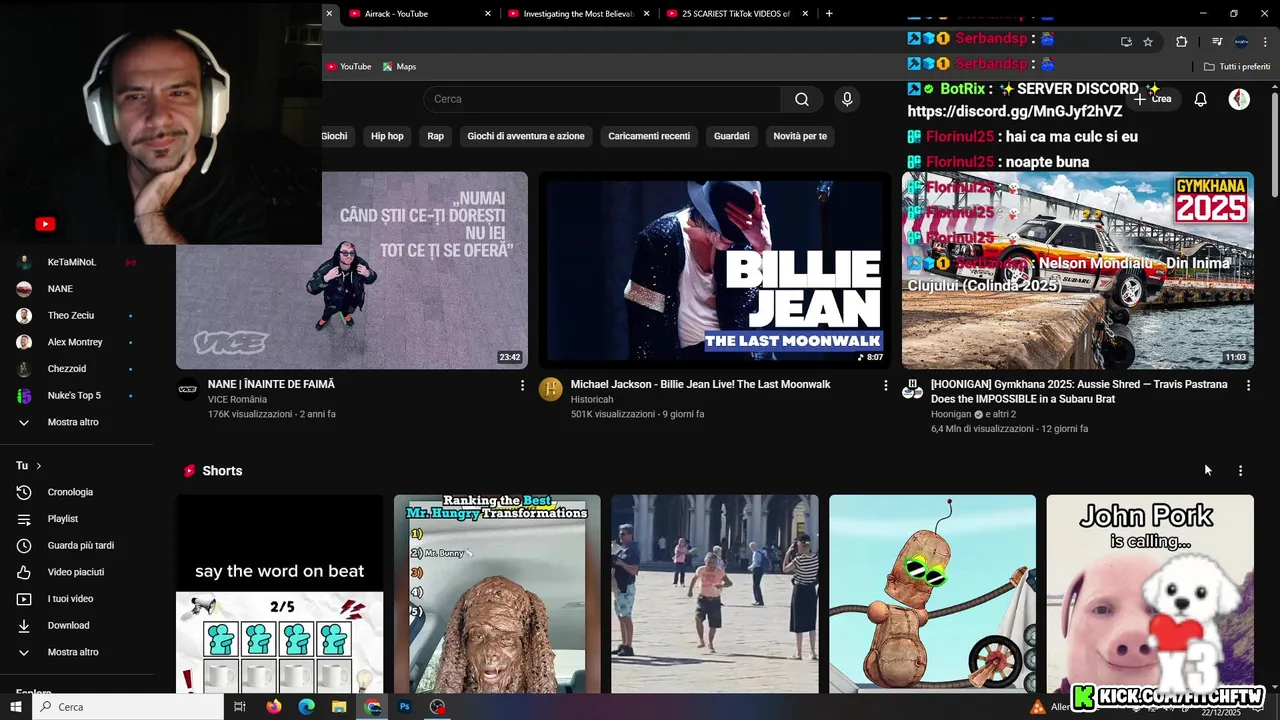Open the robot character Short

[x=932, y=594]
